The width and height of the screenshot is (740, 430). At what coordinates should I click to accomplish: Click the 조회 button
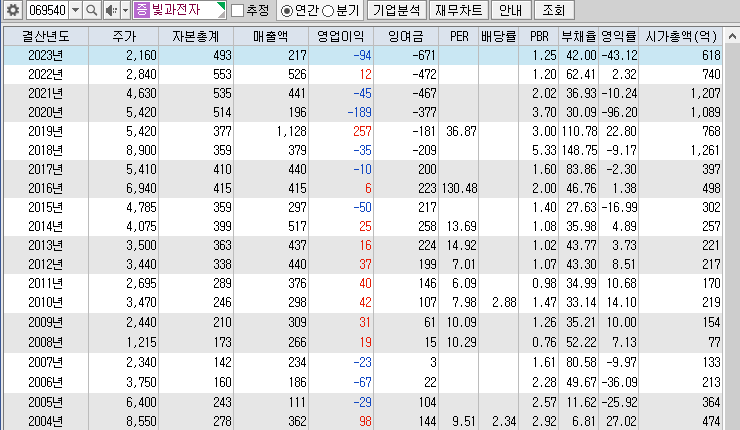pyautogui.click(x=554, y=10)
